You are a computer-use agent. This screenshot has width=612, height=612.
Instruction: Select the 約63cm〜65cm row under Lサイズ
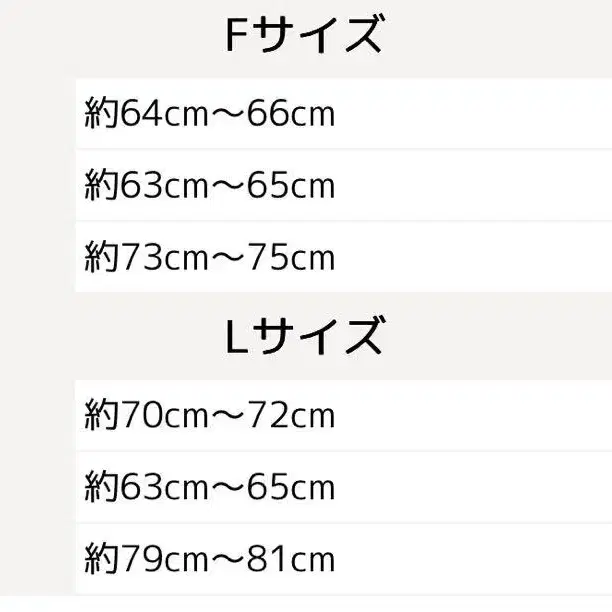(342, 487)
